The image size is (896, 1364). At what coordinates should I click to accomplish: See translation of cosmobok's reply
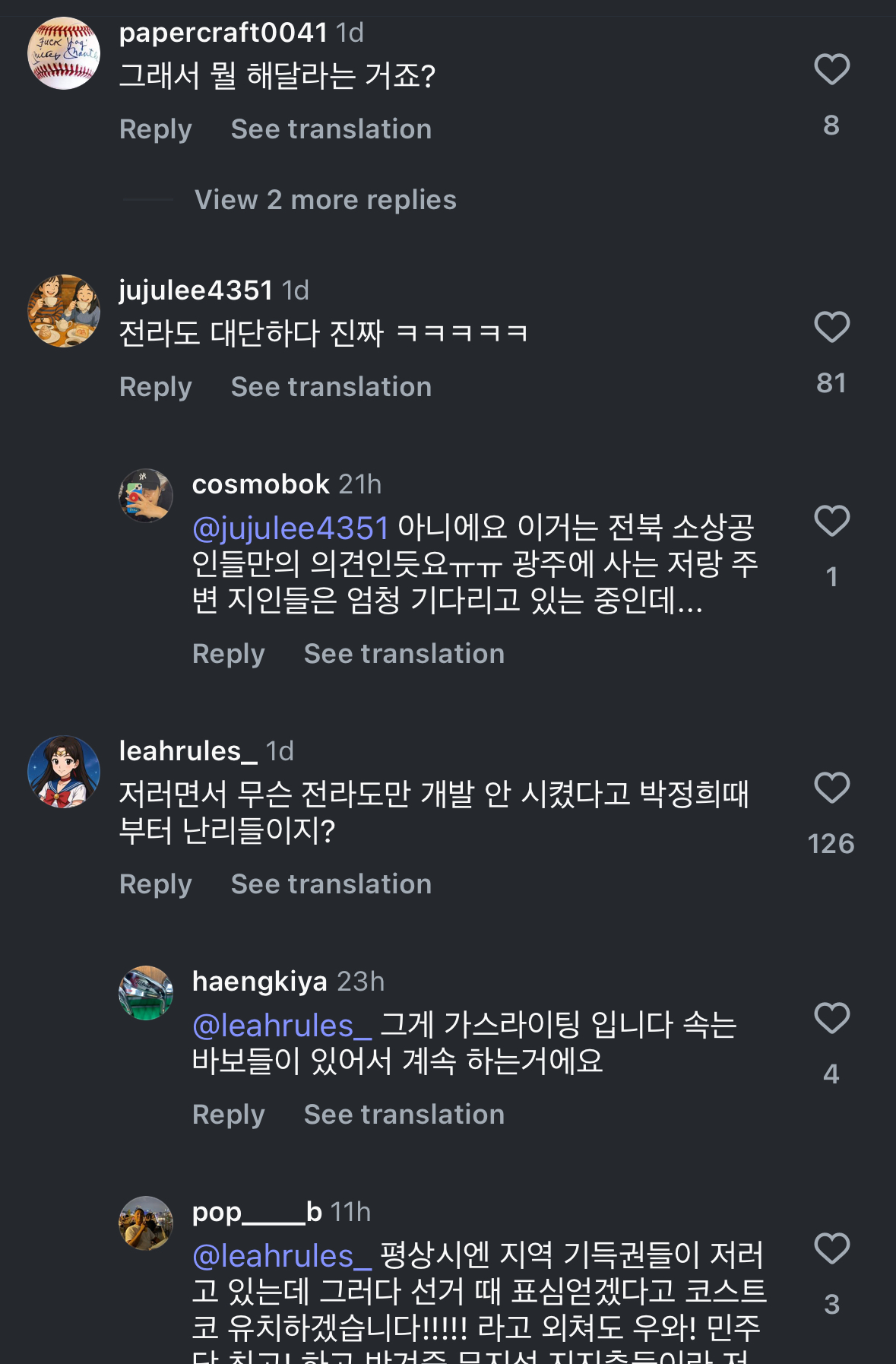coord(404,654)
